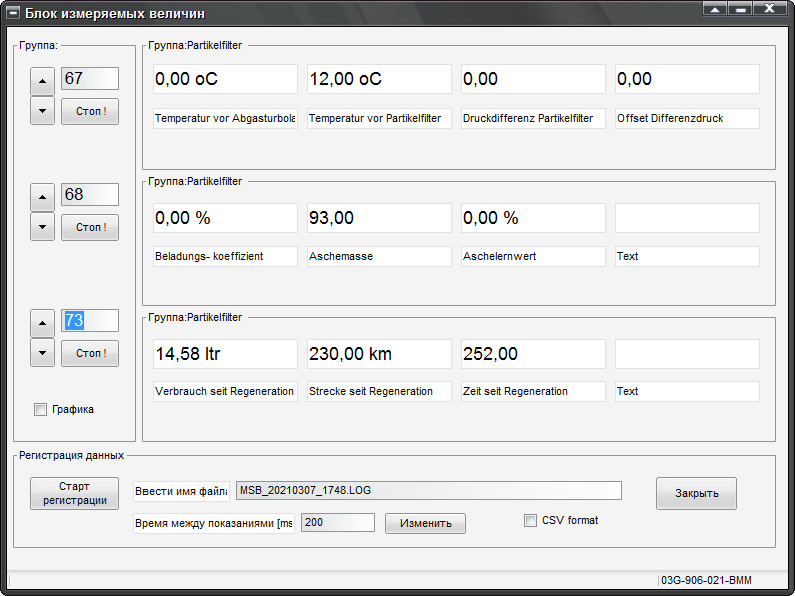This screenshot has width=795, height=596.
Task: Click the Закрыть button
Action: (696, 493)
